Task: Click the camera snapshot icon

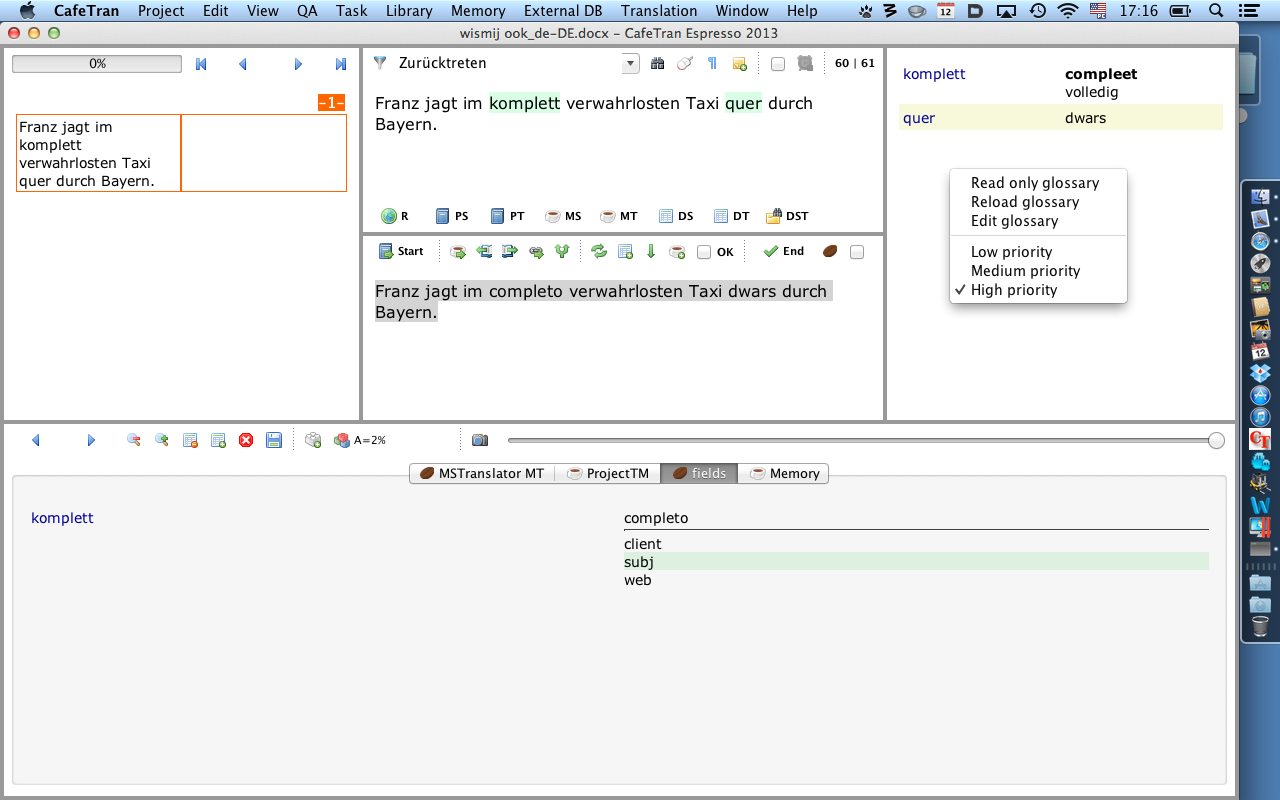Action: [480, 440]
